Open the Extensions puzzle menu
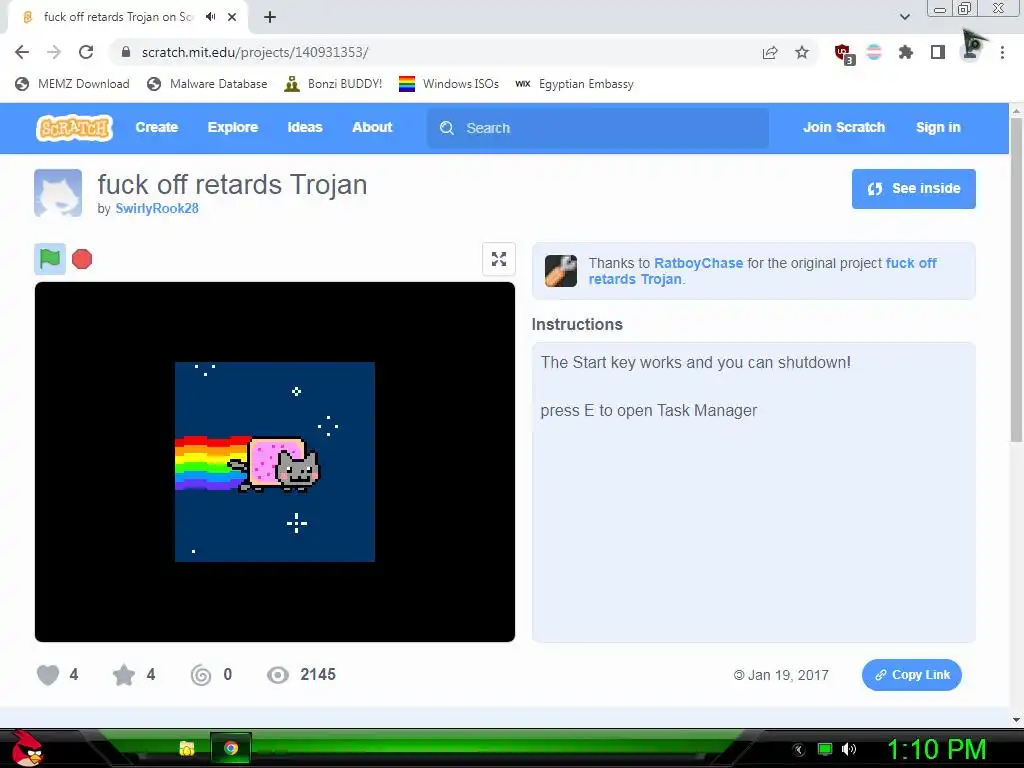This screenshot has width=1024, height=768. (906, 52)
